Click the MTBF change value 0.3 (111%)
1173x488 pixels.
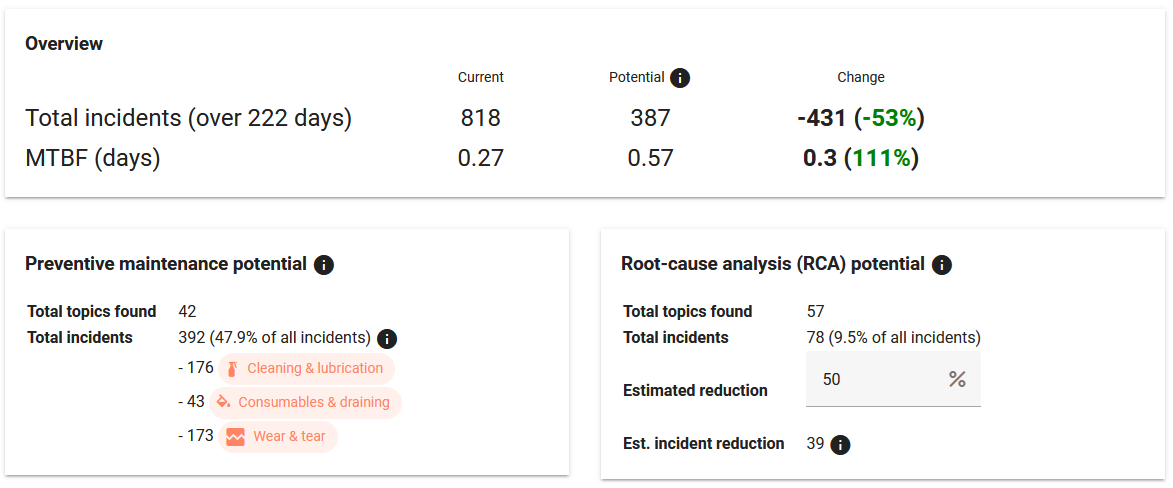(x=860, y=158)
